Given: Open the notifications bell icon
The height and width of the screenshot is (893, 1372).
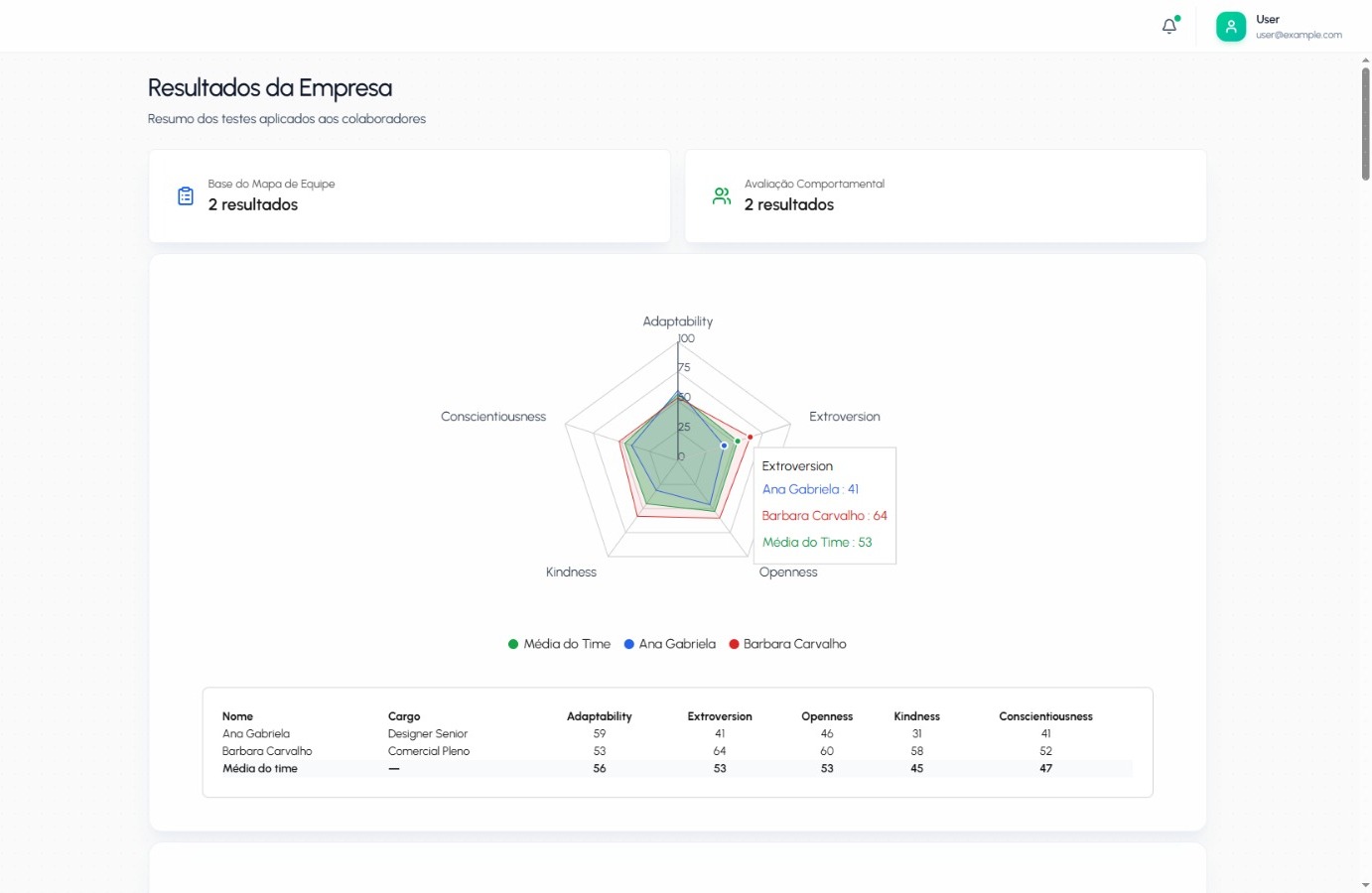Looking at the screenshot, I should [1168, 26].
